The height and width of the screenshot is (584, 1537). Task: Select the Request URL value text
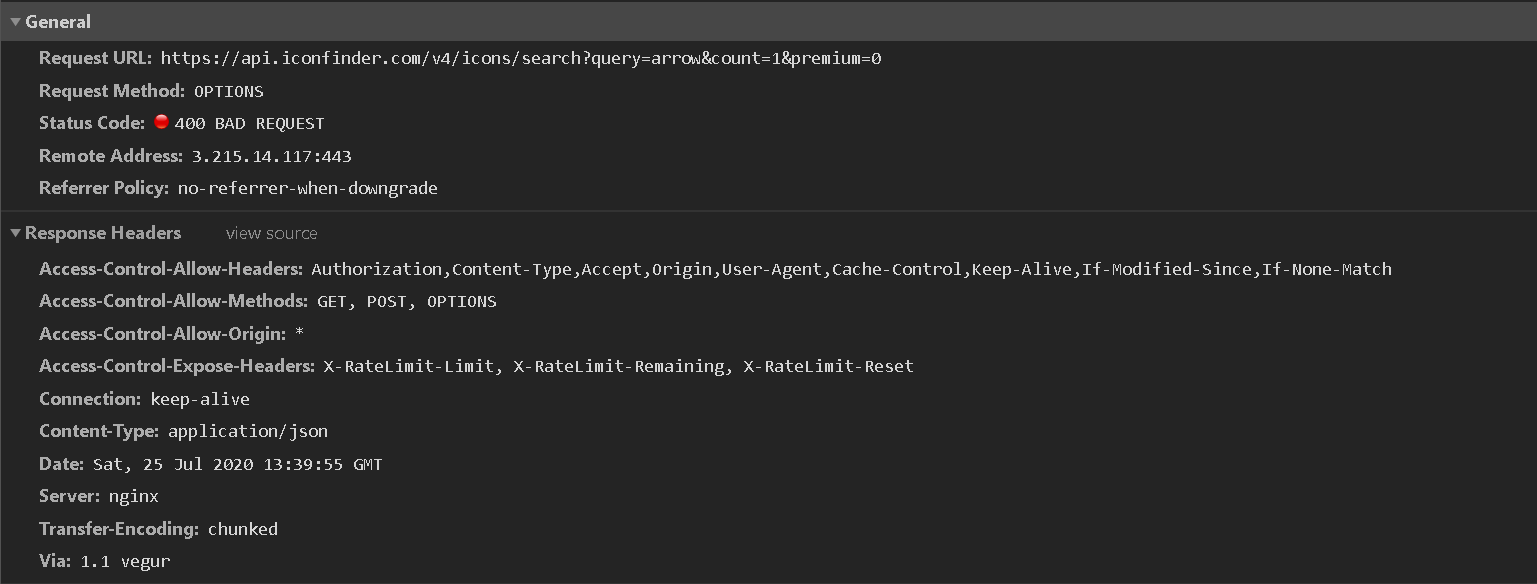click(x=520, y=58)
